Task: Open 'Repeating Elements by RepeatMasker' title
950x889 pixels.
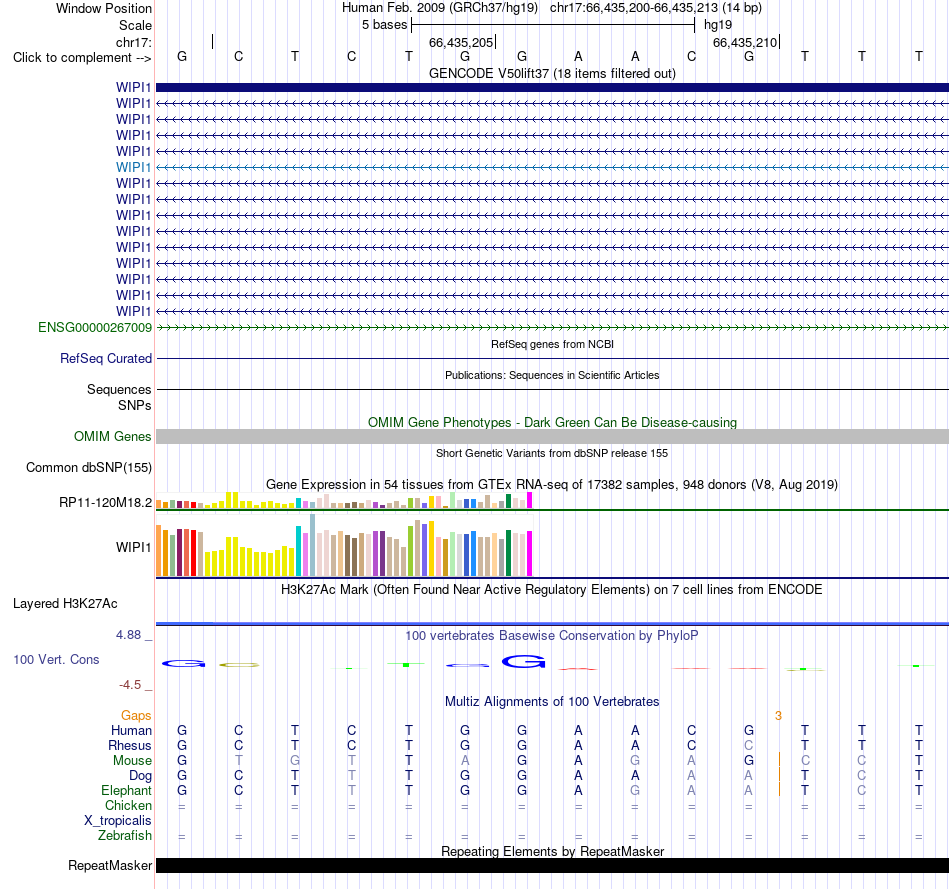Action: coord(552,851)
